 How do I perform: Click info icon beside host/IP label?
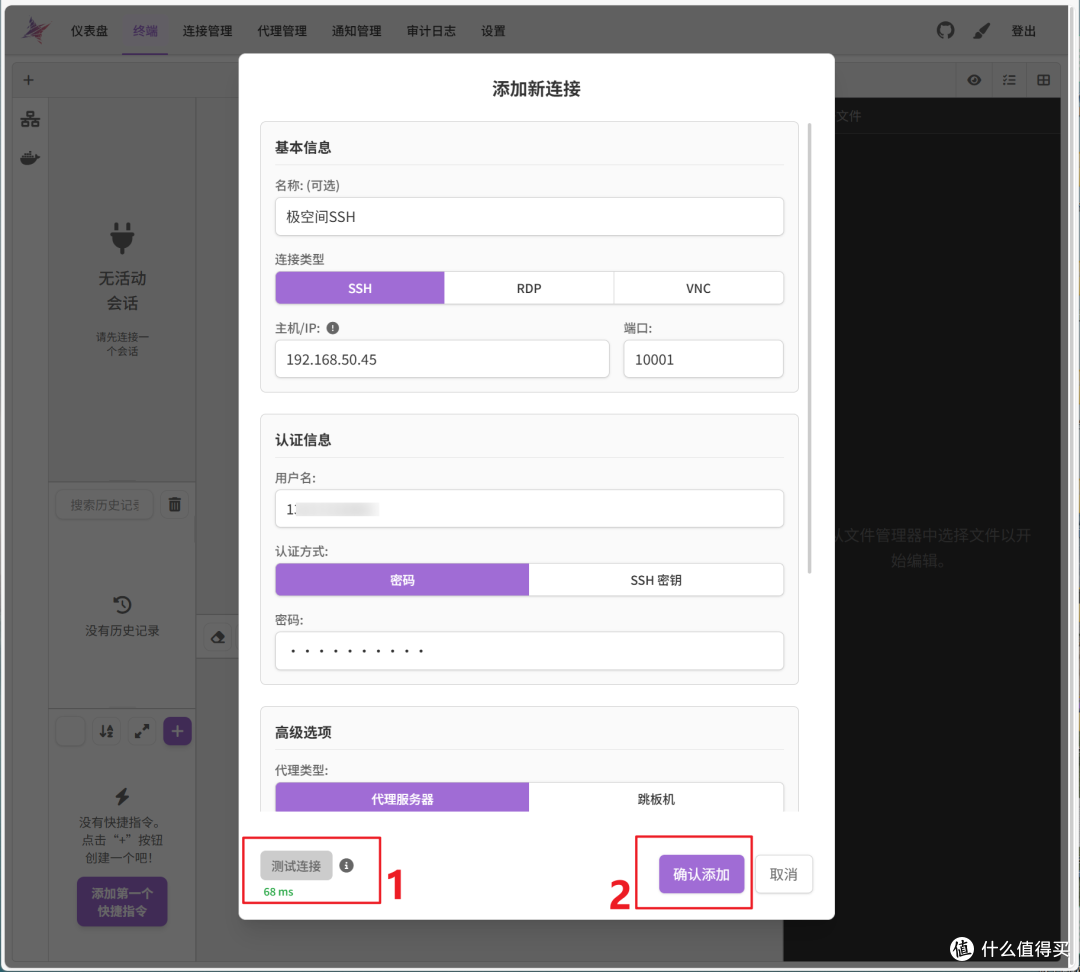click(333, 328)
